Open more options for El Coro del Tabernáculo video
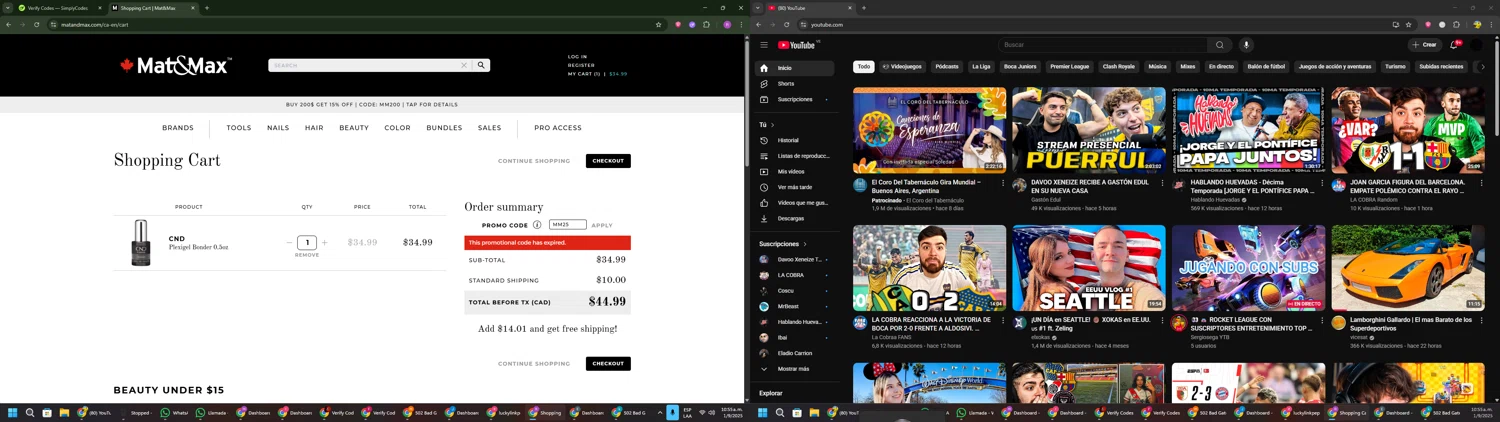The image size is (1500, 422). click(1002, 183)
